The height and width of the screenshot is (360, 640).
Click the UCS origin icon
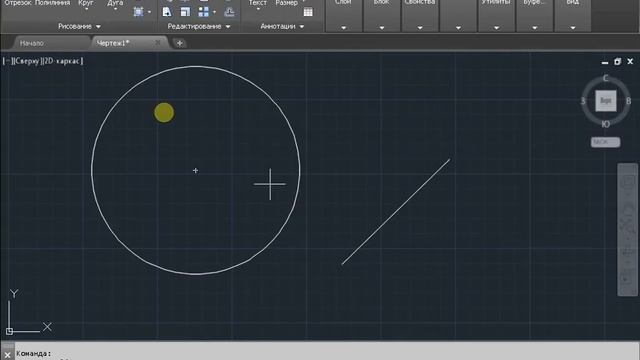point(9,331)
